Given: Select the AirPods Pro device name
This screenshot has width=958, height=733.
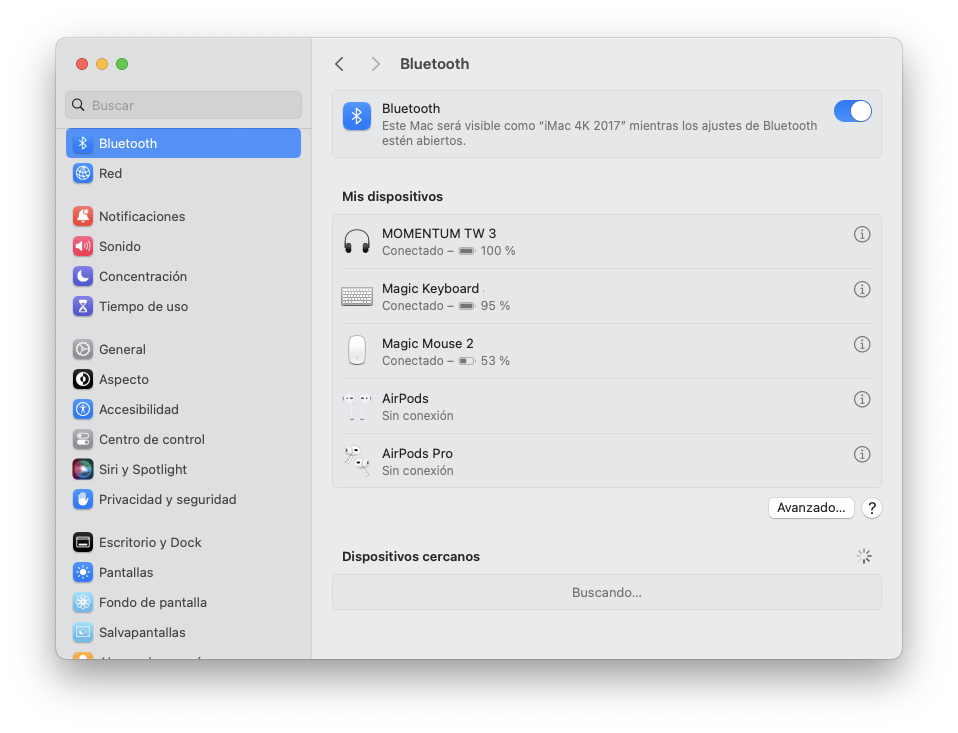Looking at the screenshot, I should [x=417, y=453].
